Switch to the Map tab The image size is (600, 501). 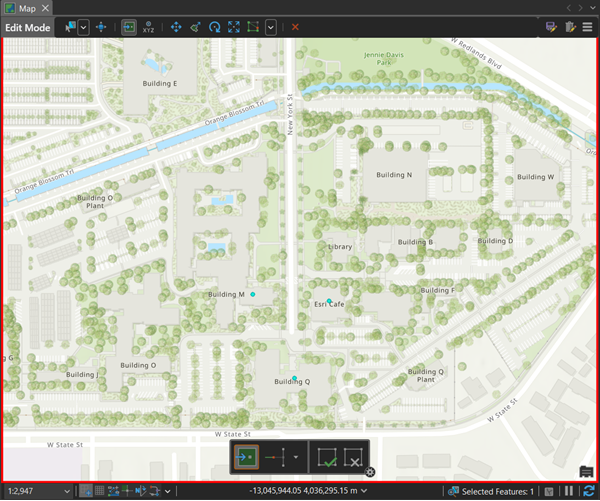pos(27,8)
